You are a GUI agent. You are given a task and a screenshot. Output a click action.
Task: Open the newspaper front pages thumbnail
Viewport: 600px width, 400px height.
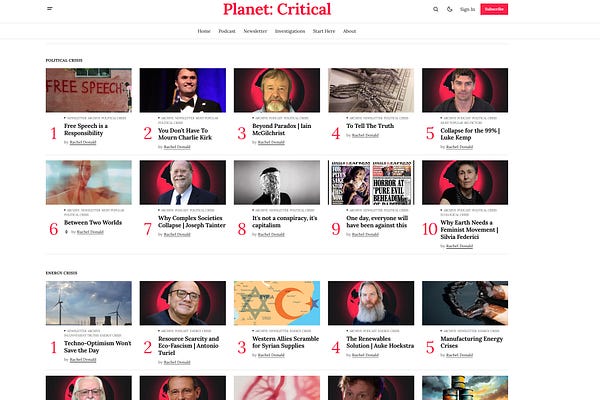click(x=371, y=182)
